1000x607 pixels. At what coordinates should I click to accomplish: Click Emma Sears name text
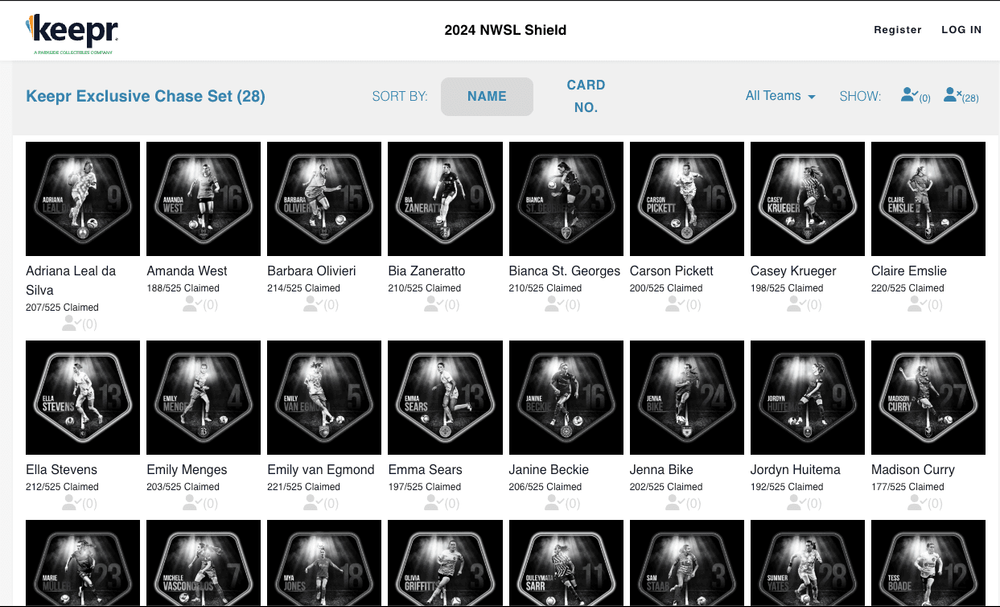point(425,470)
